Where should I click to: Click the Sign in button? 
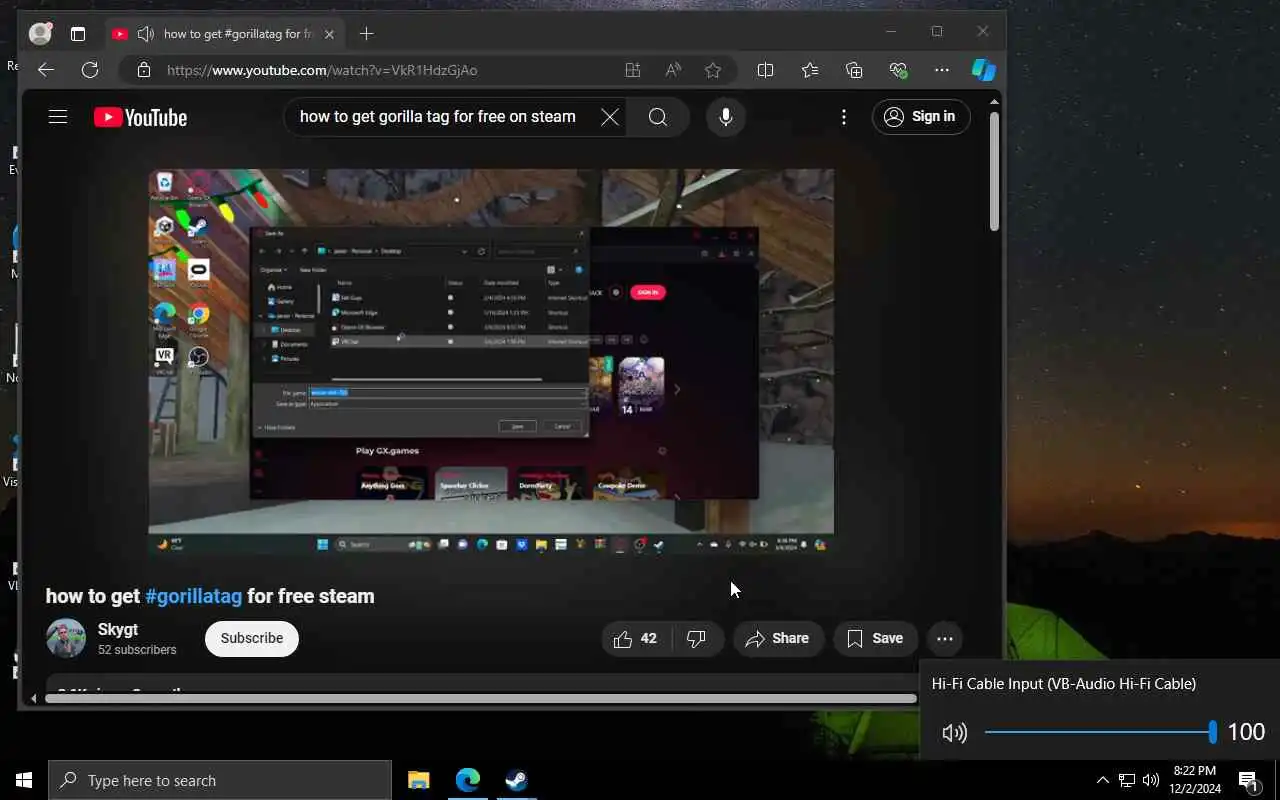point(921,117)
